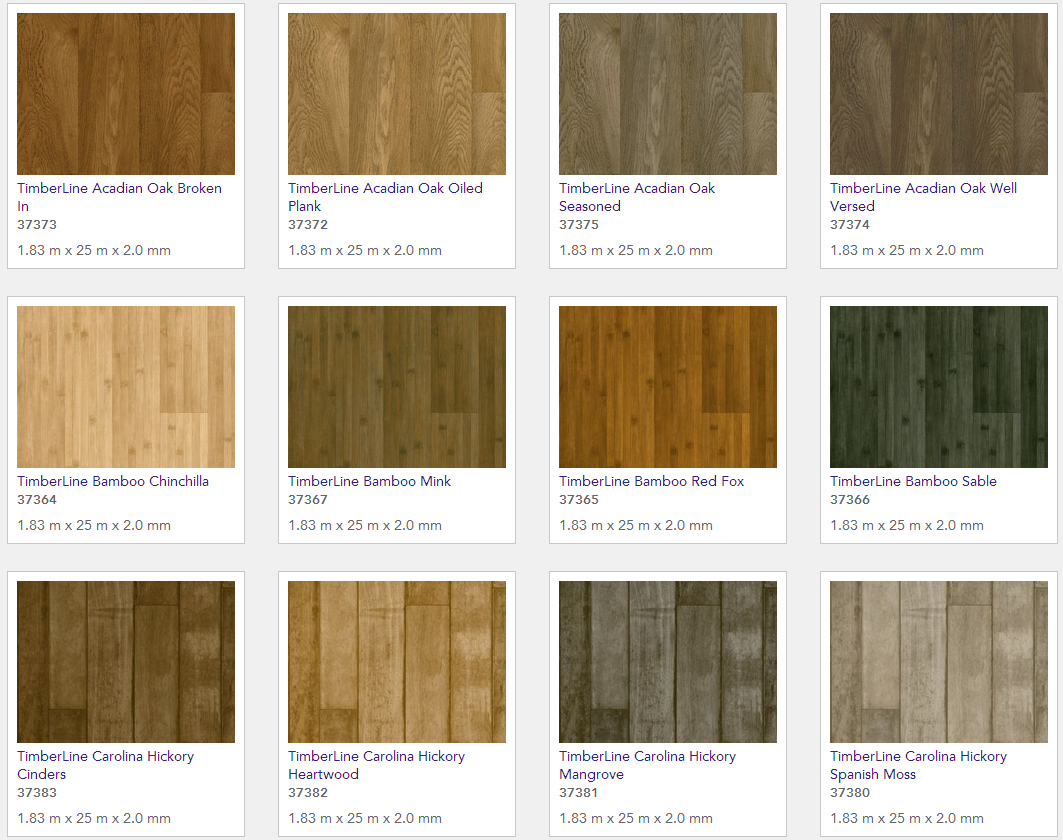
Task: Click the dimensions text under product 37380
Action: [x=907, y=818]
